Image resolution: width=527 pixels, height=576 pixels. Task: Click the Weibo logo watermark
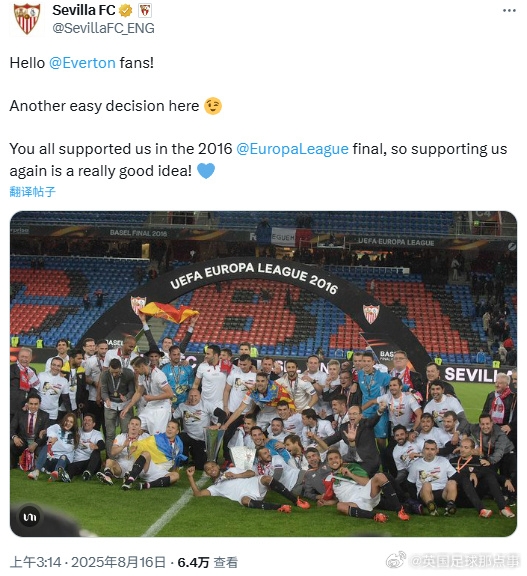[x=396, y=560]
